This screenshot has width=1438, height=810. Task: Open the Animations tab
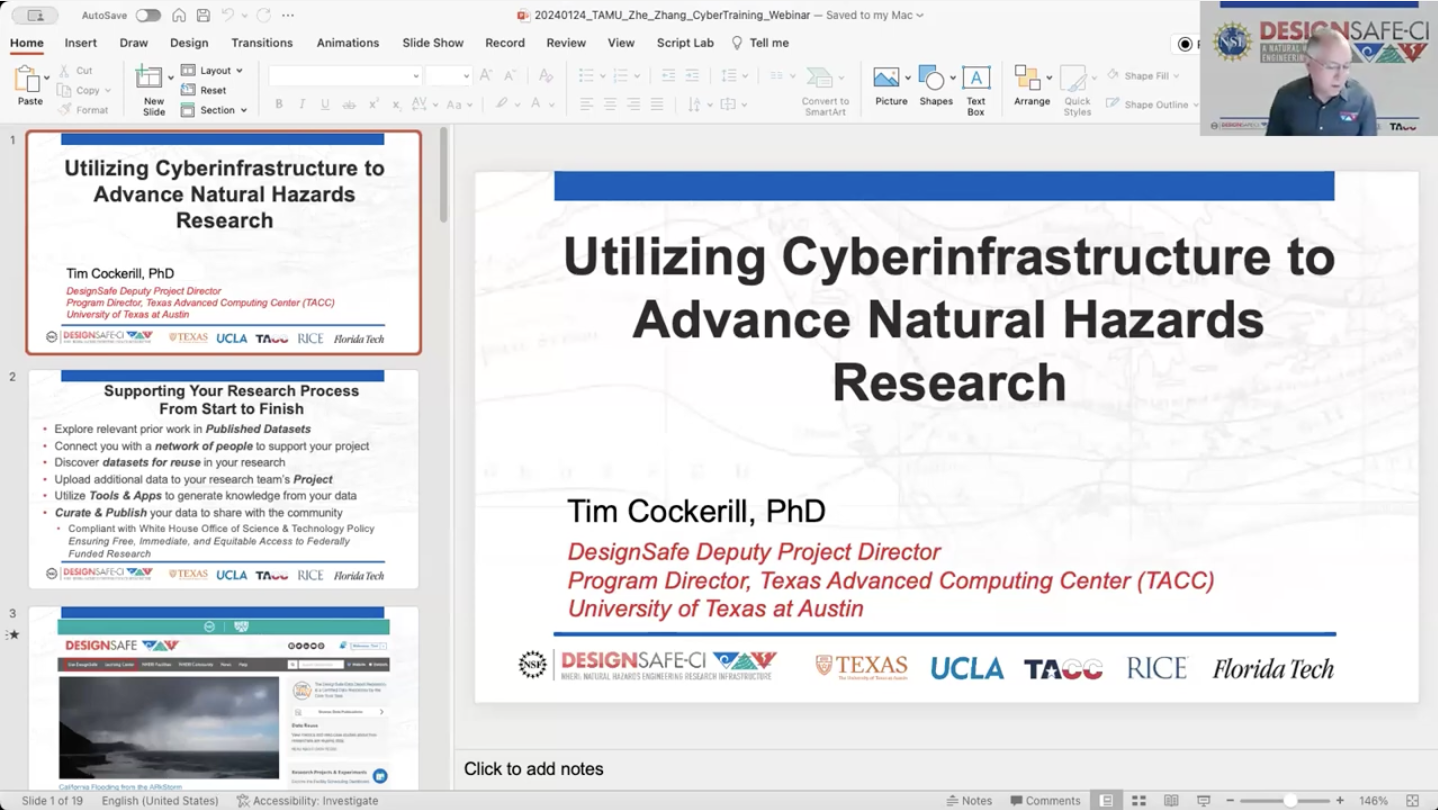coord(348,43)
